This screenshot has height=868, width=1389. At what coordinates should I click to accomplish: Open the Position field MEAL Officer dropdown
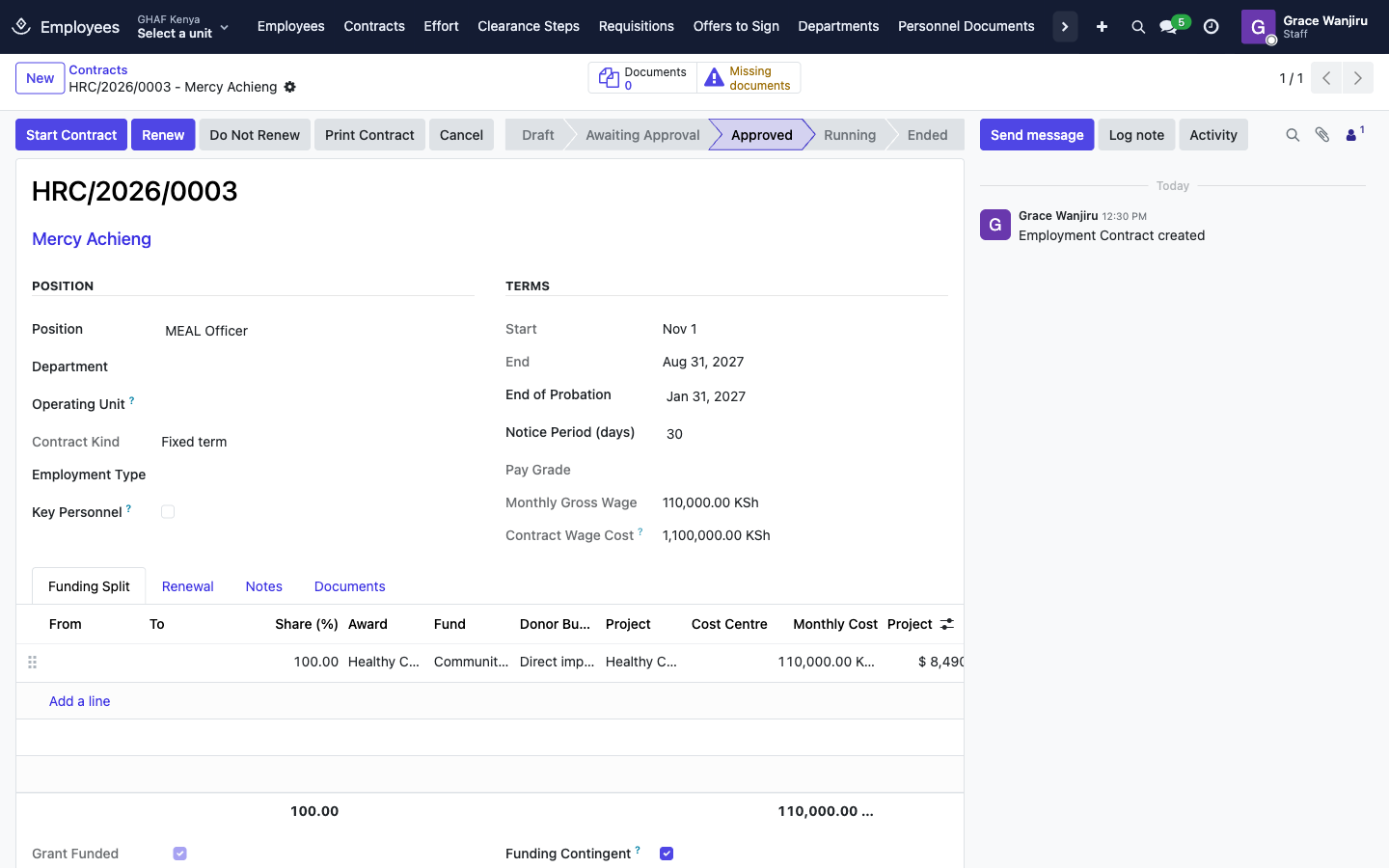[x=317, y=331]
